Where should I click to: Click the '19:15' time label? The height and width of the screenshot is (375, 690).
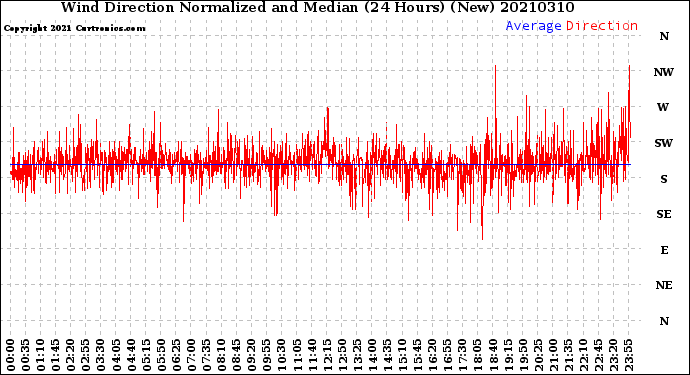tap(508, 355)
